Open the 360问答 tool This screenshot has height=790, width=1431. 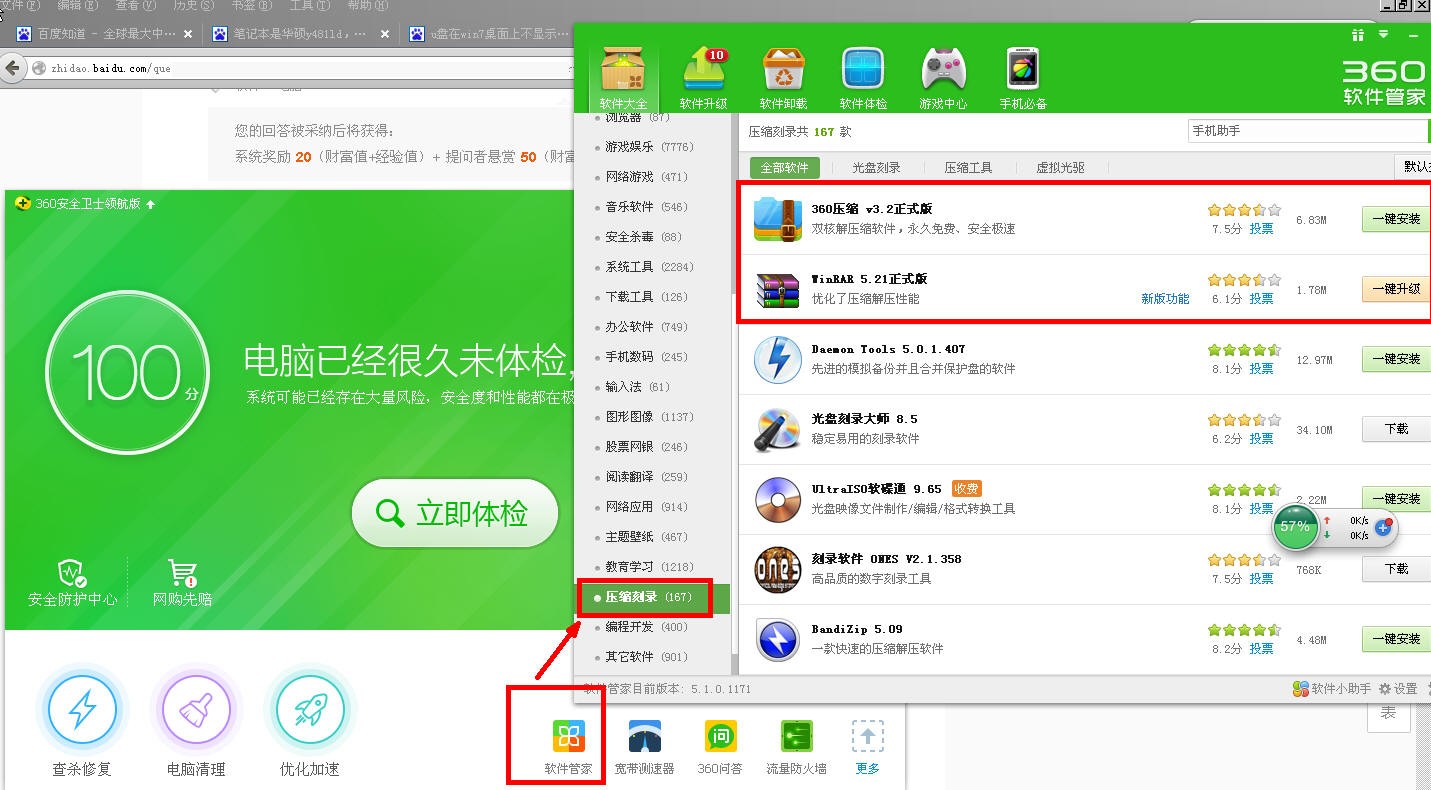tap(720, 747)
